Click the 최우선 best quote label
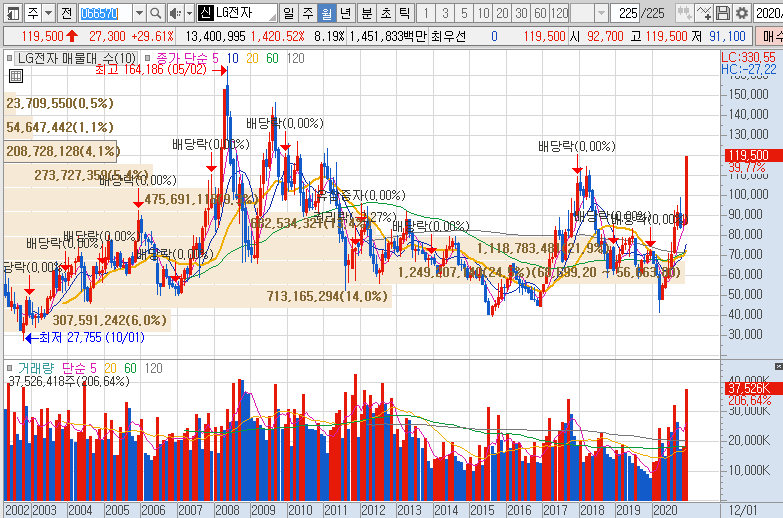This screenshot has height=518, width=783. point(448,36)
